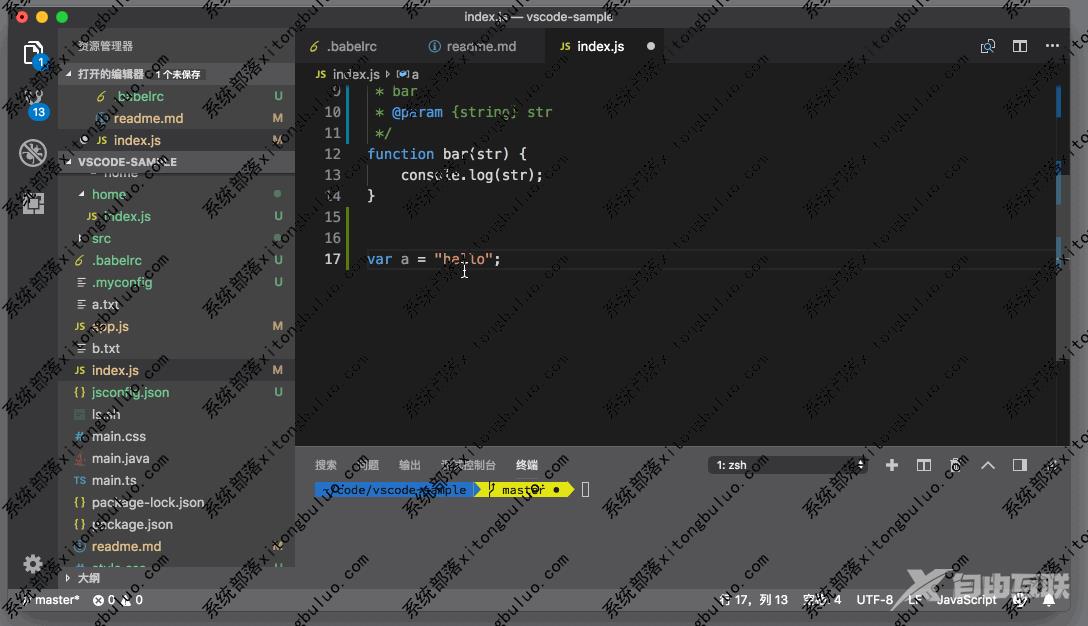Open the Extensions view in activity bar
Screen dimensions: 1088x626
pyautogui.click(x=33, y=203)
